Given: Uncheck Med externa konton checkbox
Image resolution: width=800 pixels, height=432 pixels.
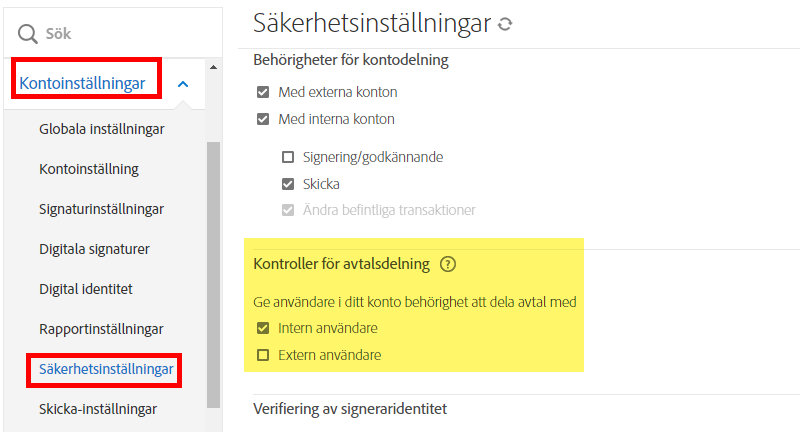Looking at the screenshot, I should (x=263, y=92).
